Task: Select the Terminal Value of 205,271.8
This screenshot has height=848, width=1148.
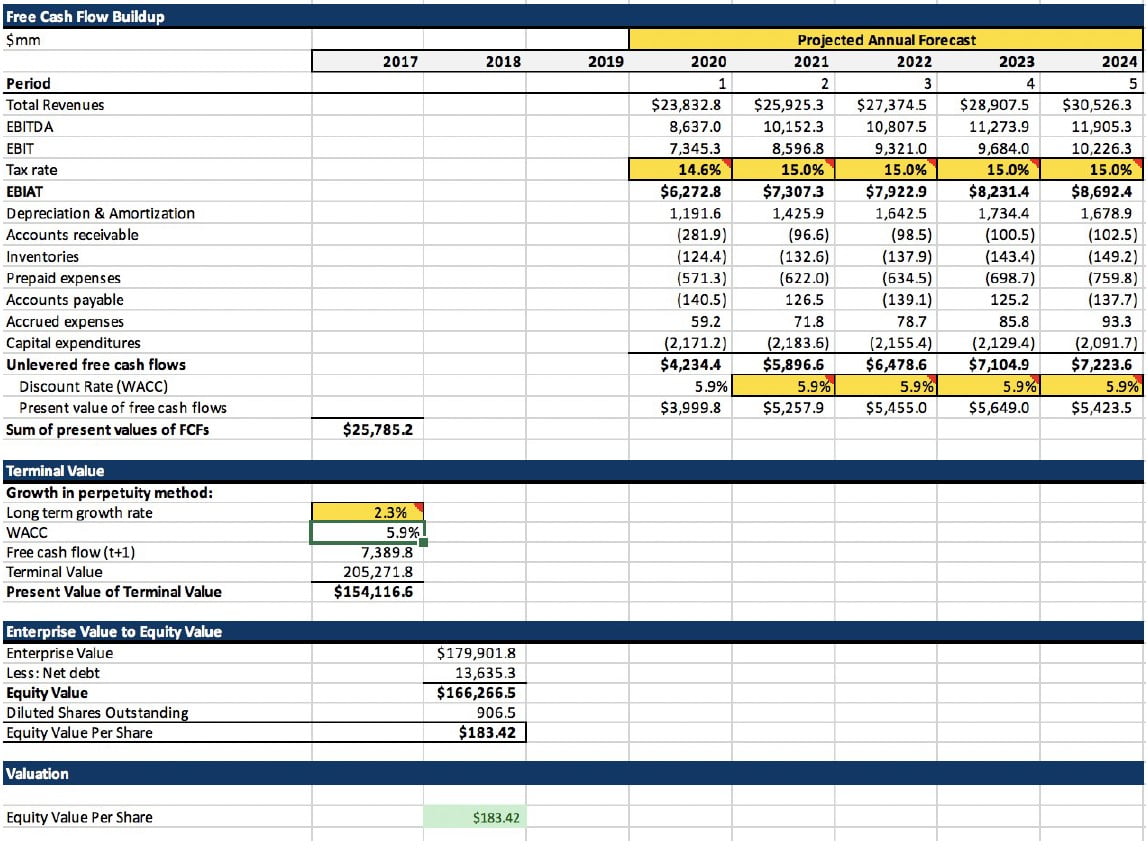Action: [367, 572]
